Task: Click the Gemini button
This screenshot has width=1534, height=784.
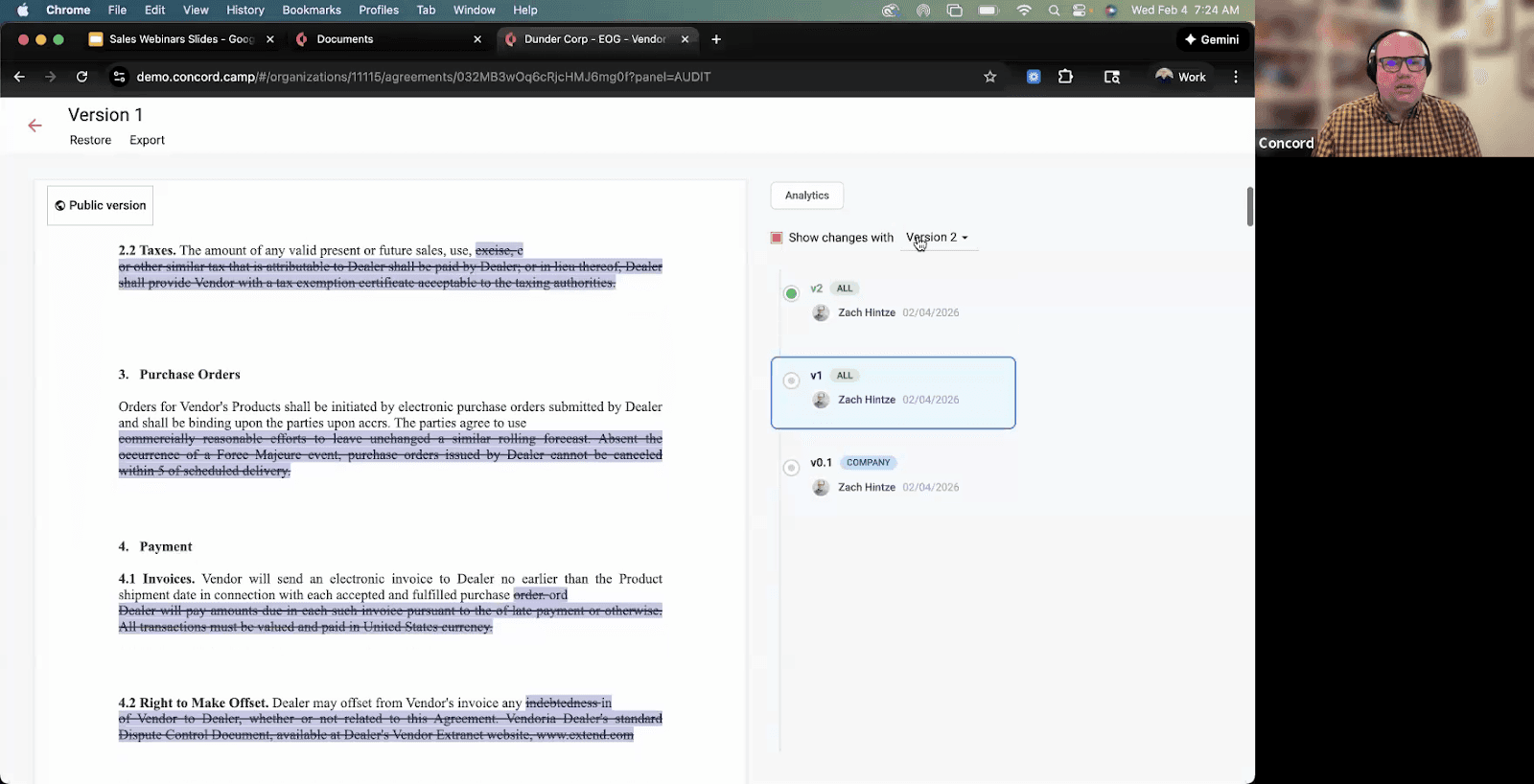Action: (x=1212, y=39)
